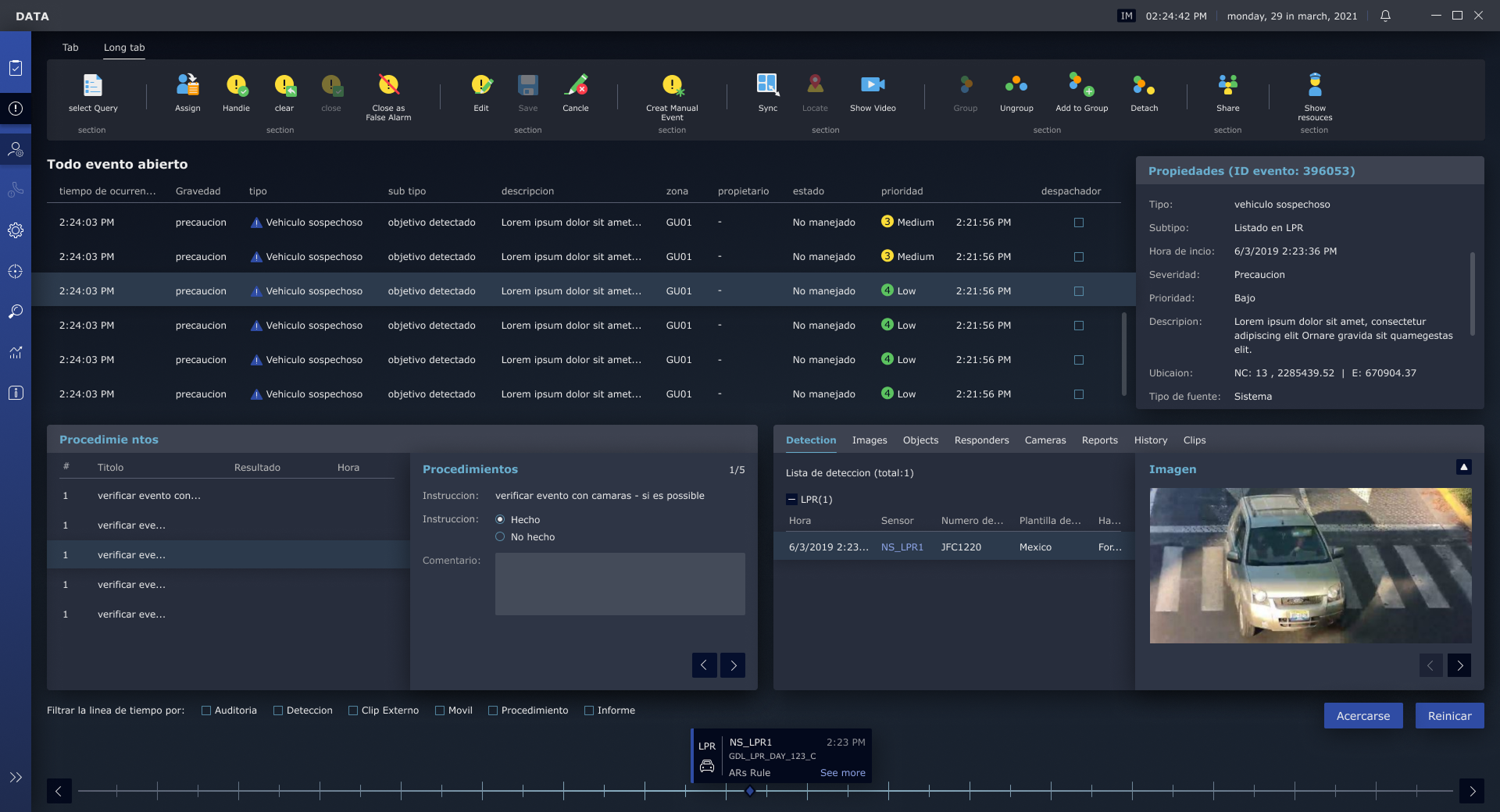Click the Creat Manual Event icon
1500x812 pixels.
(672, 85)
